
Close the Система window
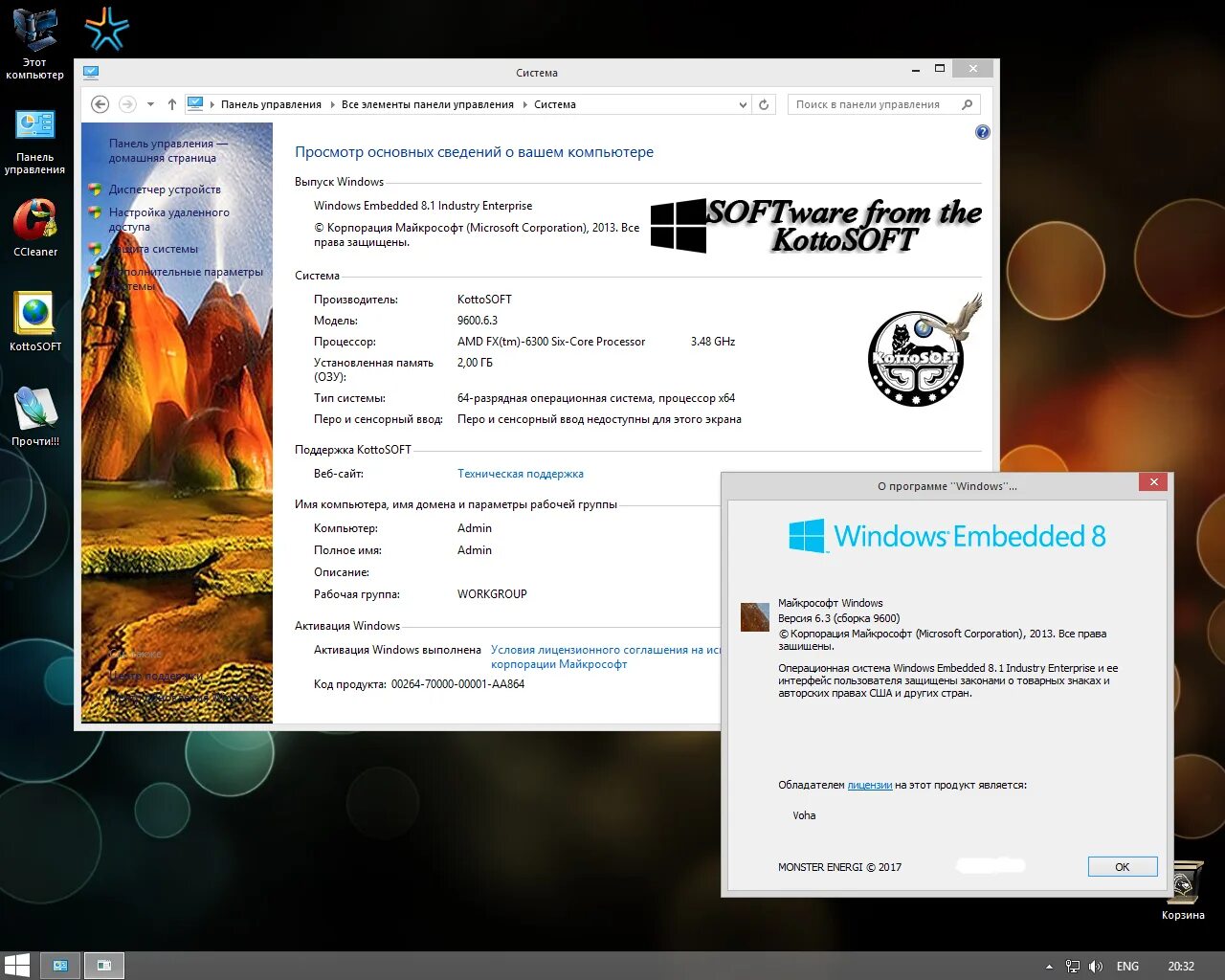[973, 69]
